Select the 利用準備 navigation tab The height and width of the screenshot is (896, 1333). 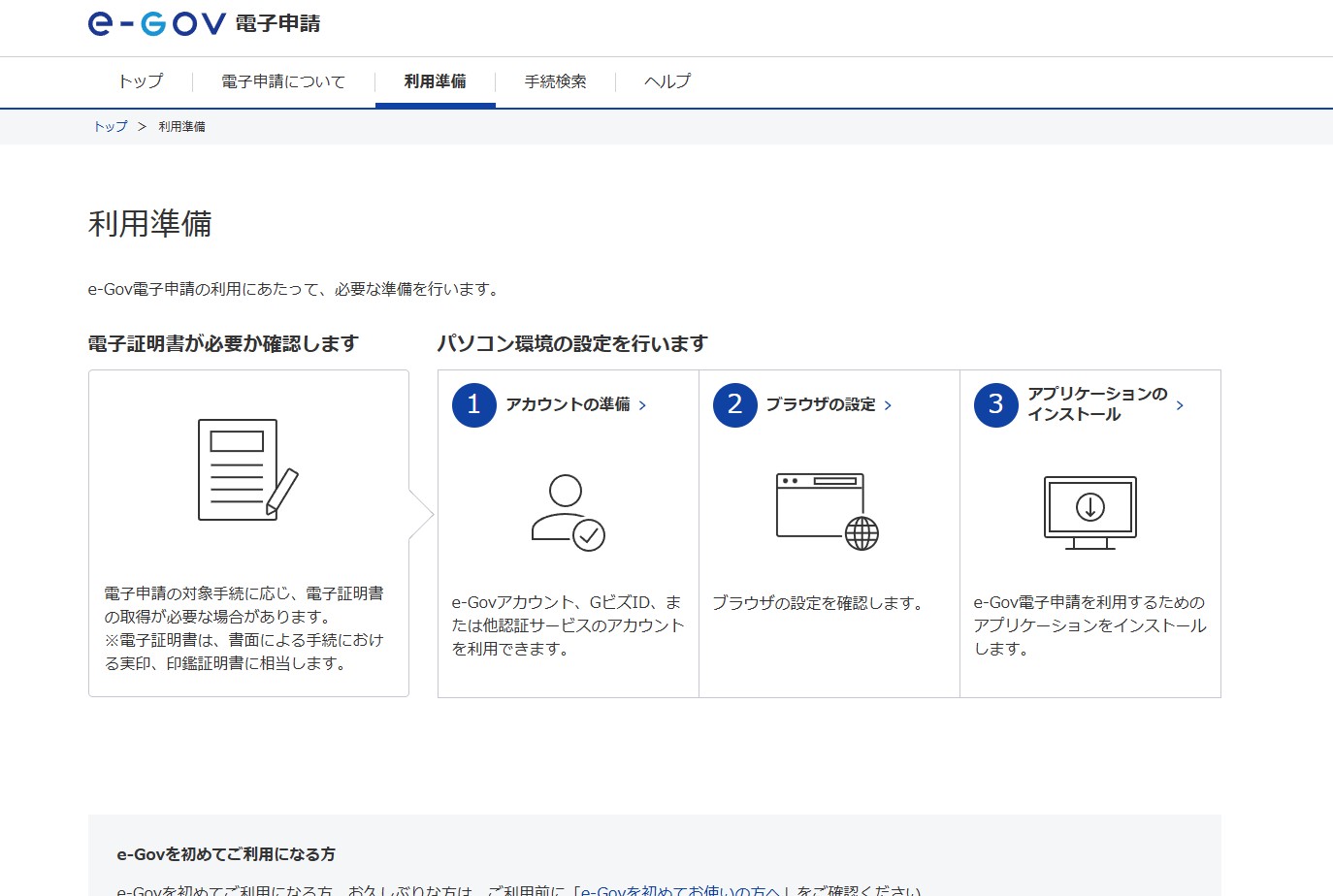point(436,81)
